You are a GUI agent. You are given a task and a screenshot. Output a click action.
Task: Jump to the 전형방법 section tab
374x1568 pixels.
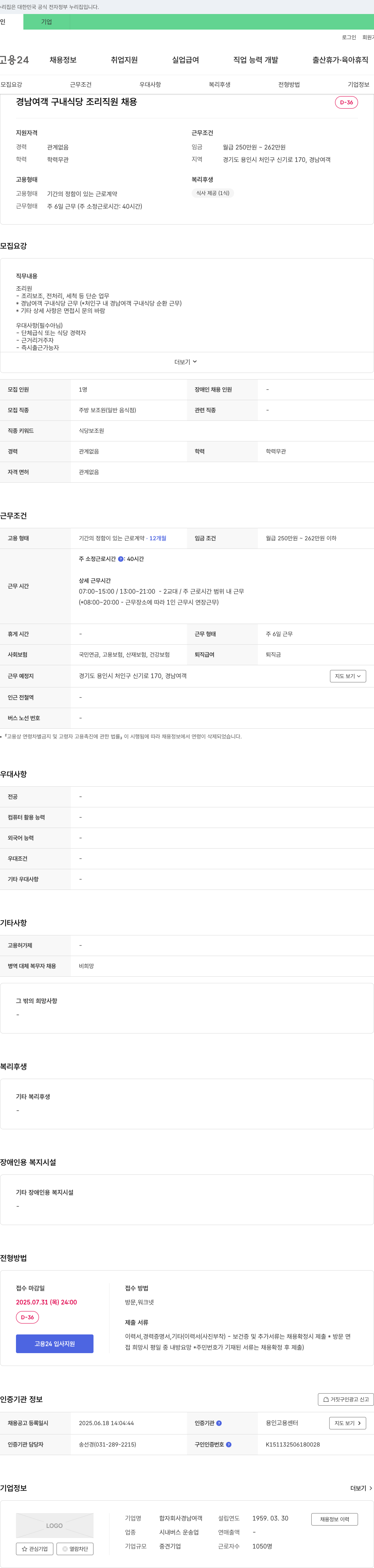pos(289,84)
